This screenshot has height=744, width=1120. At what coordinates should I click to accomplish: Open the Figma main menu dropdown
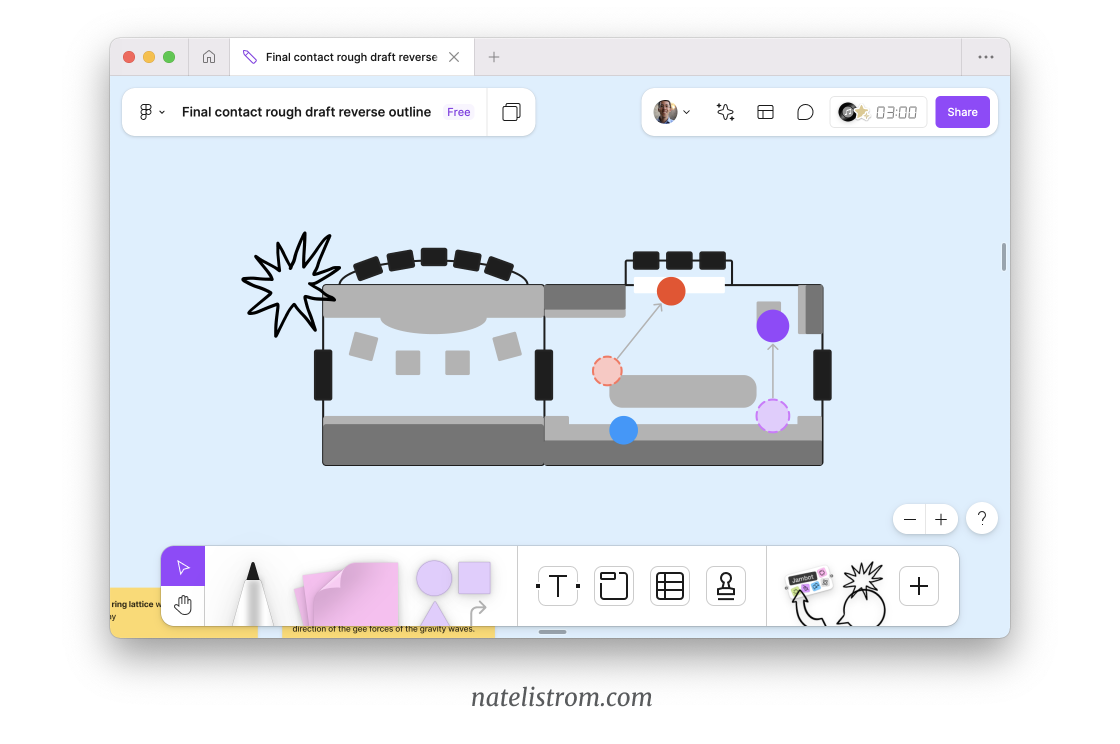pos(151,112)
